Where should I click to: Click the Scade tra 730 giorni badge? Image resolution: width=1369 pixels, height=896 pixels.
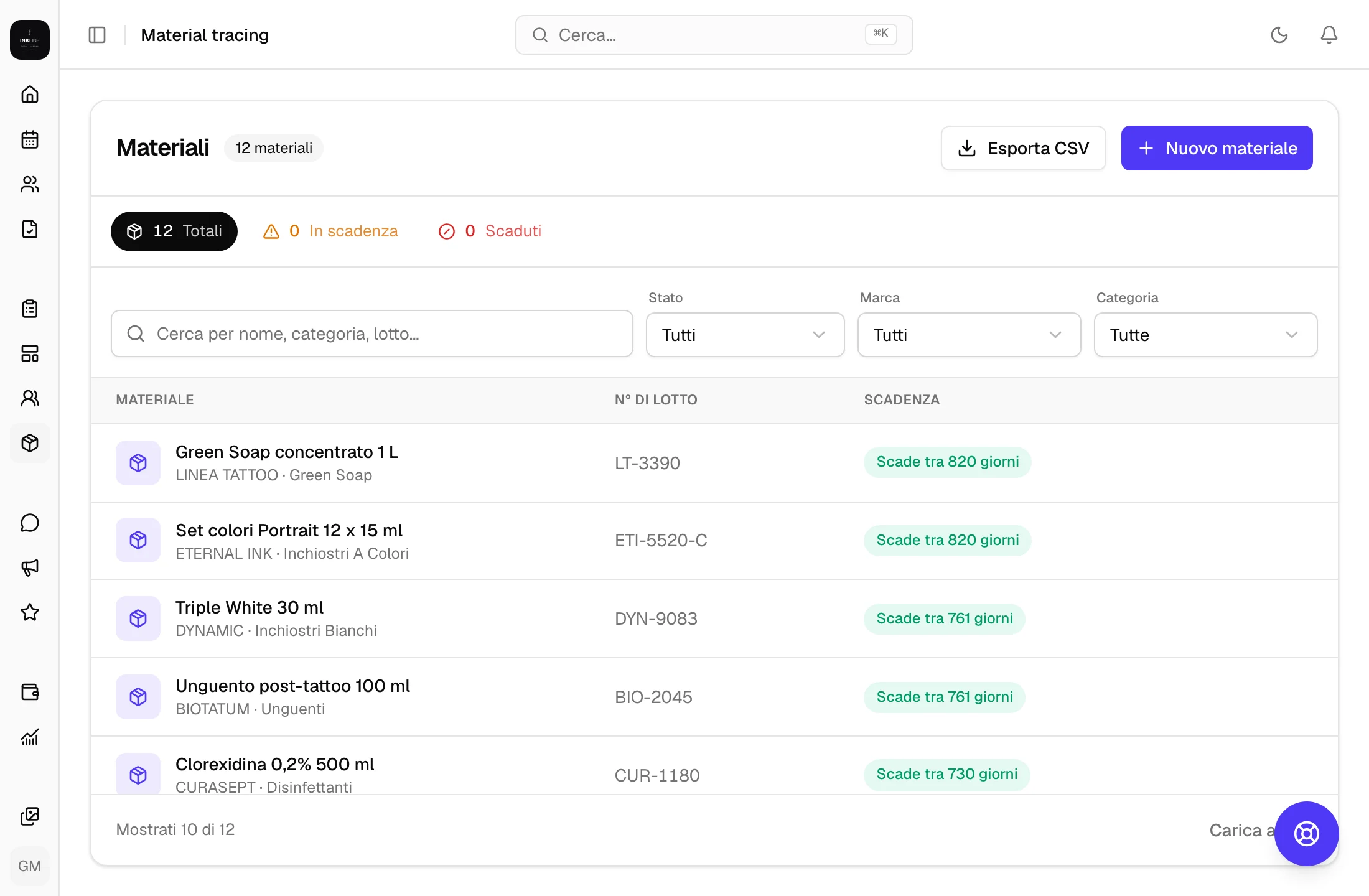pos(947,774)
